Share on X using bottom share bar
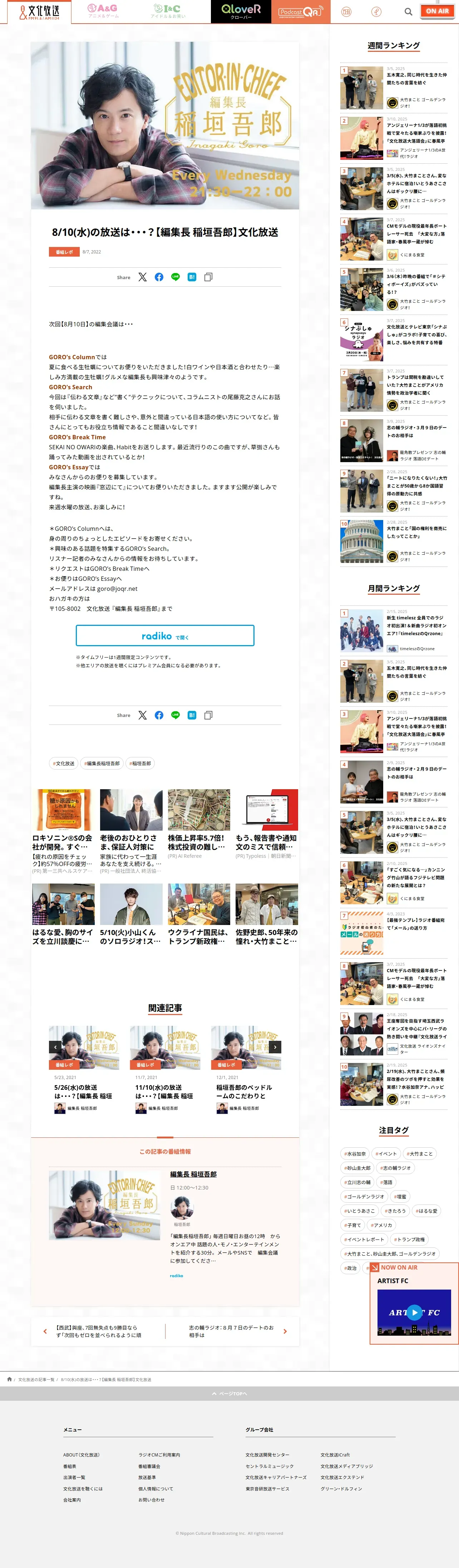459x1568 pixels. [x=142, y=715]
